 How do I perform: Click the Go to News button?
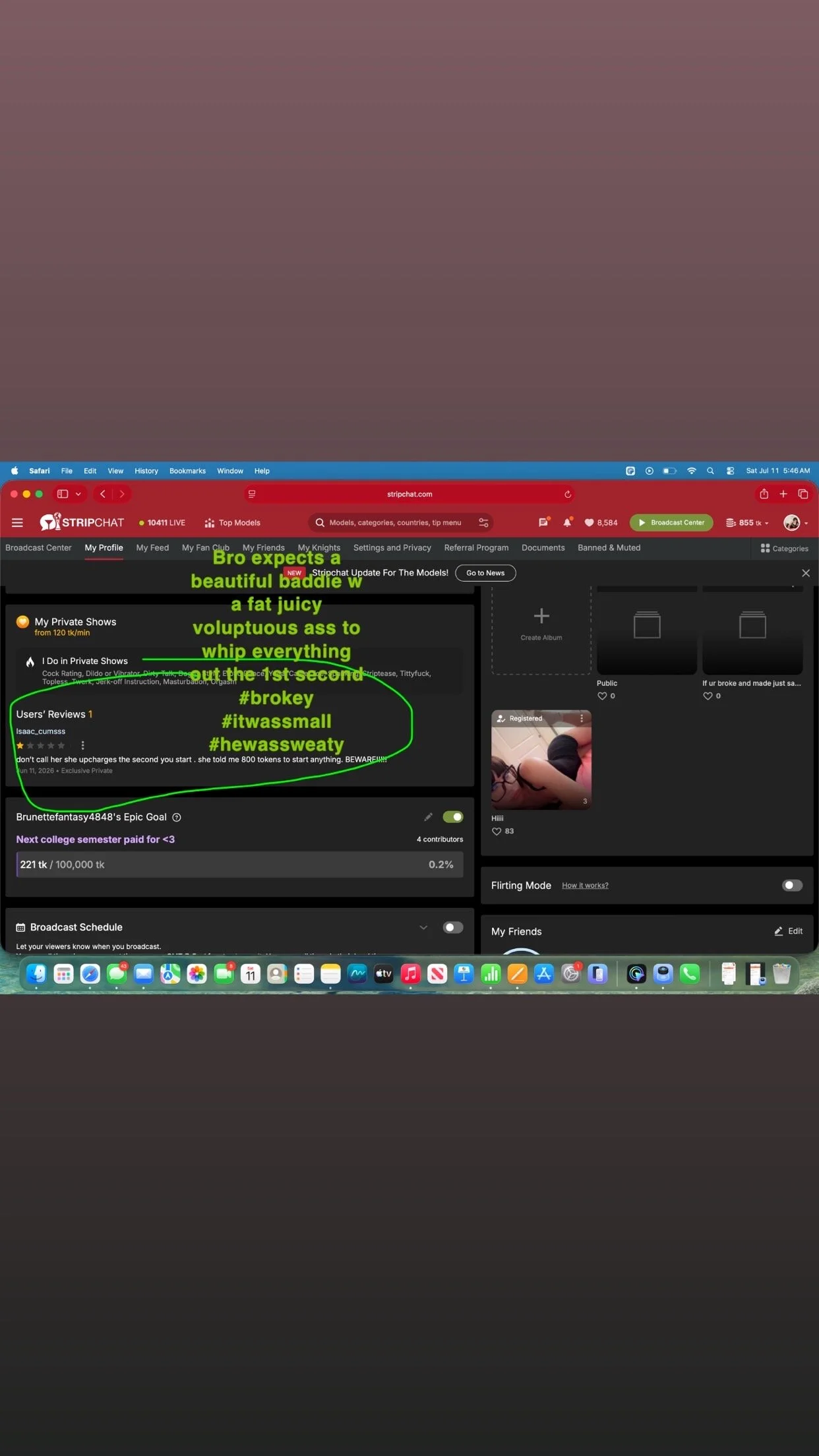click(x=485, y=573)
